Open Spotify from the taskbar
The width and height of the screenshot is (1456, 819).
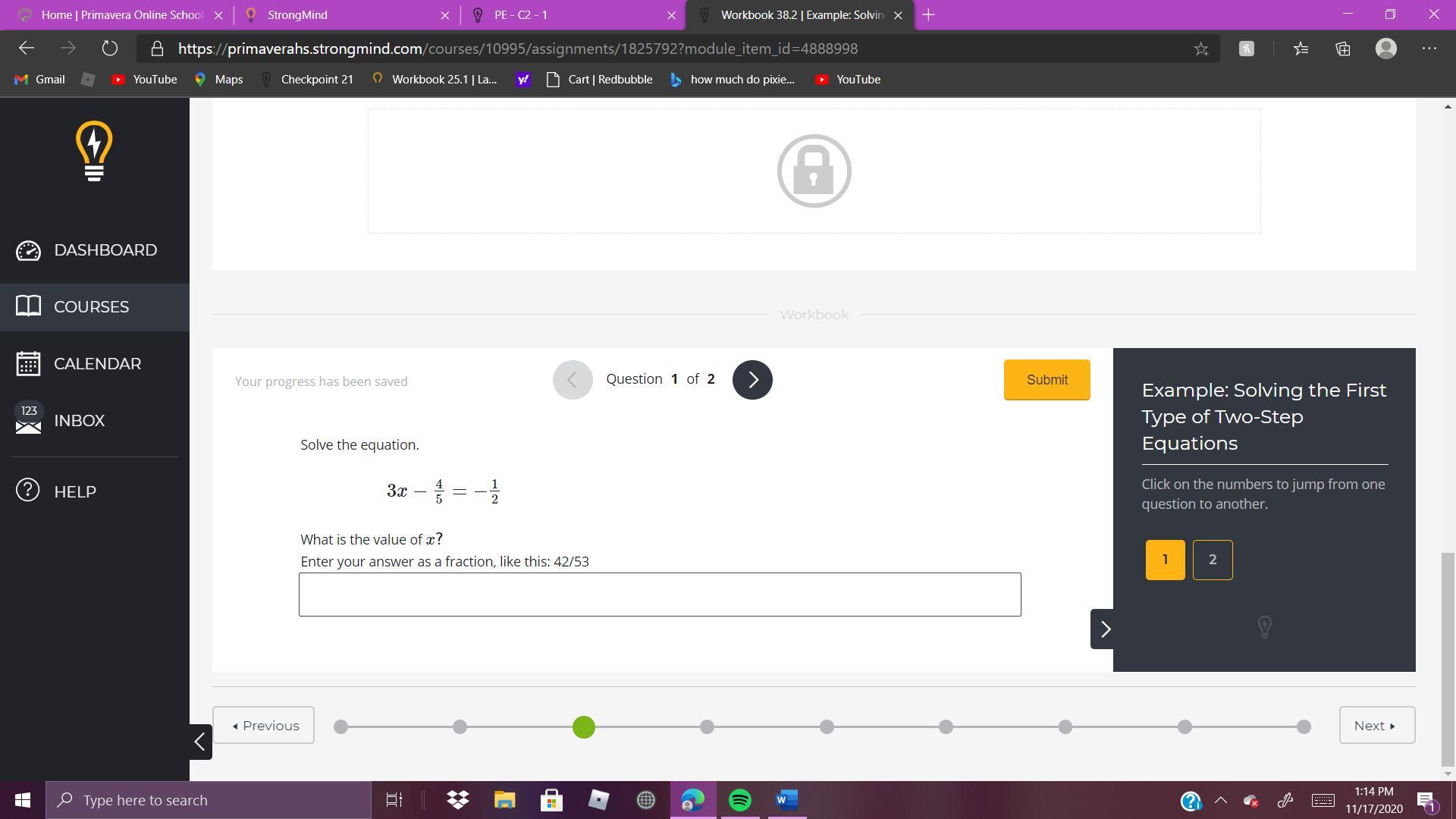pyautogui.click(x=739, y=800)
